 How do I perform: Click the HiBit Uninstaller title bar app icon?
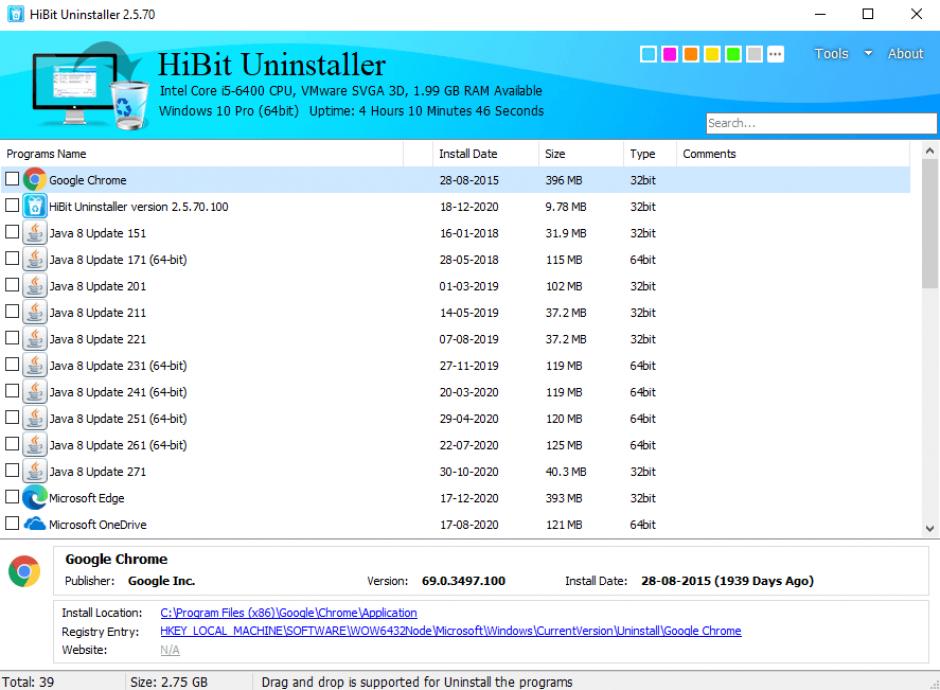(x=16, y=14)
